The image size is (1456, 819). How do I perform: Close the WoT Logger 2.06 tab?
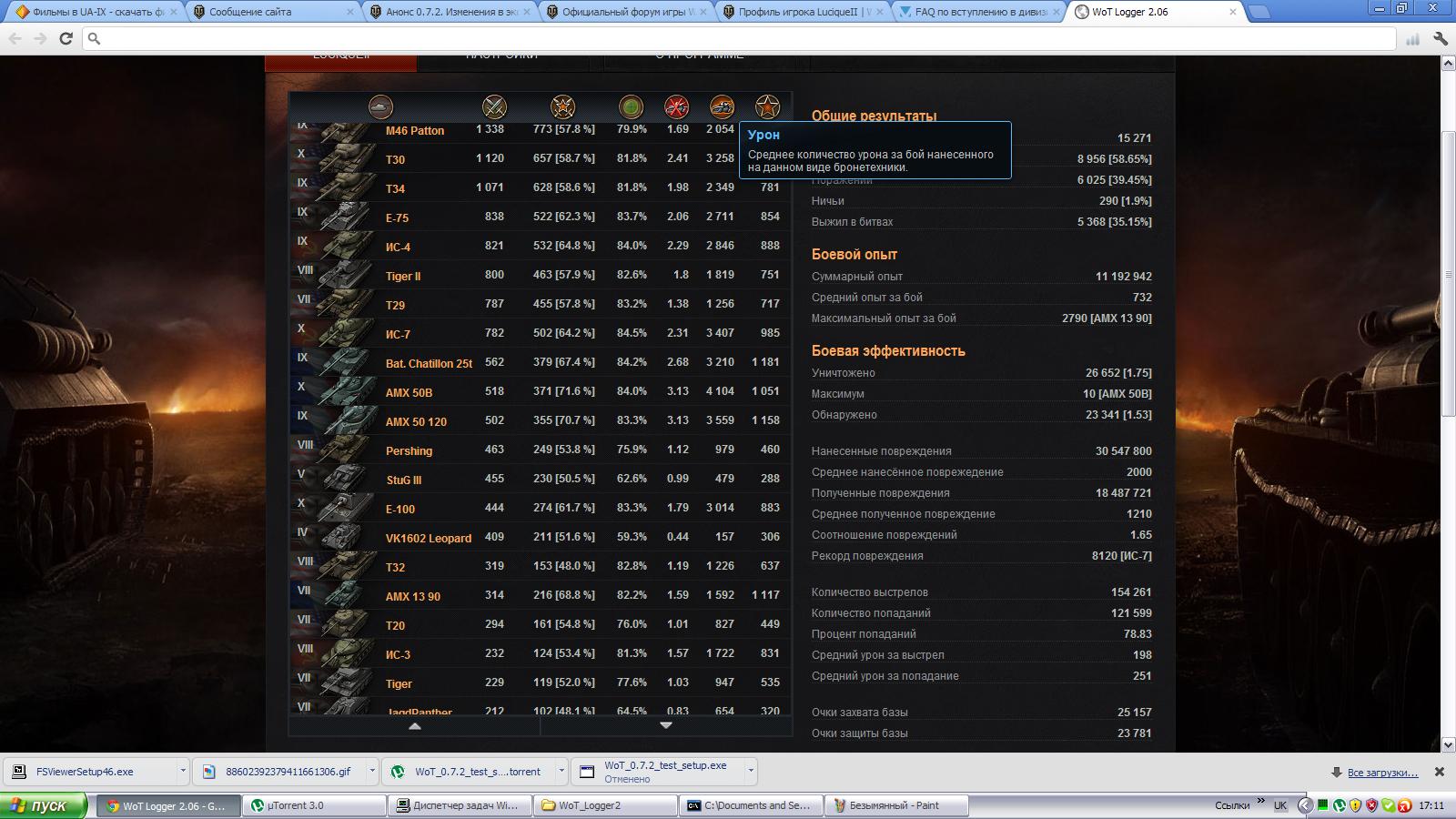tap(1233, 12)
